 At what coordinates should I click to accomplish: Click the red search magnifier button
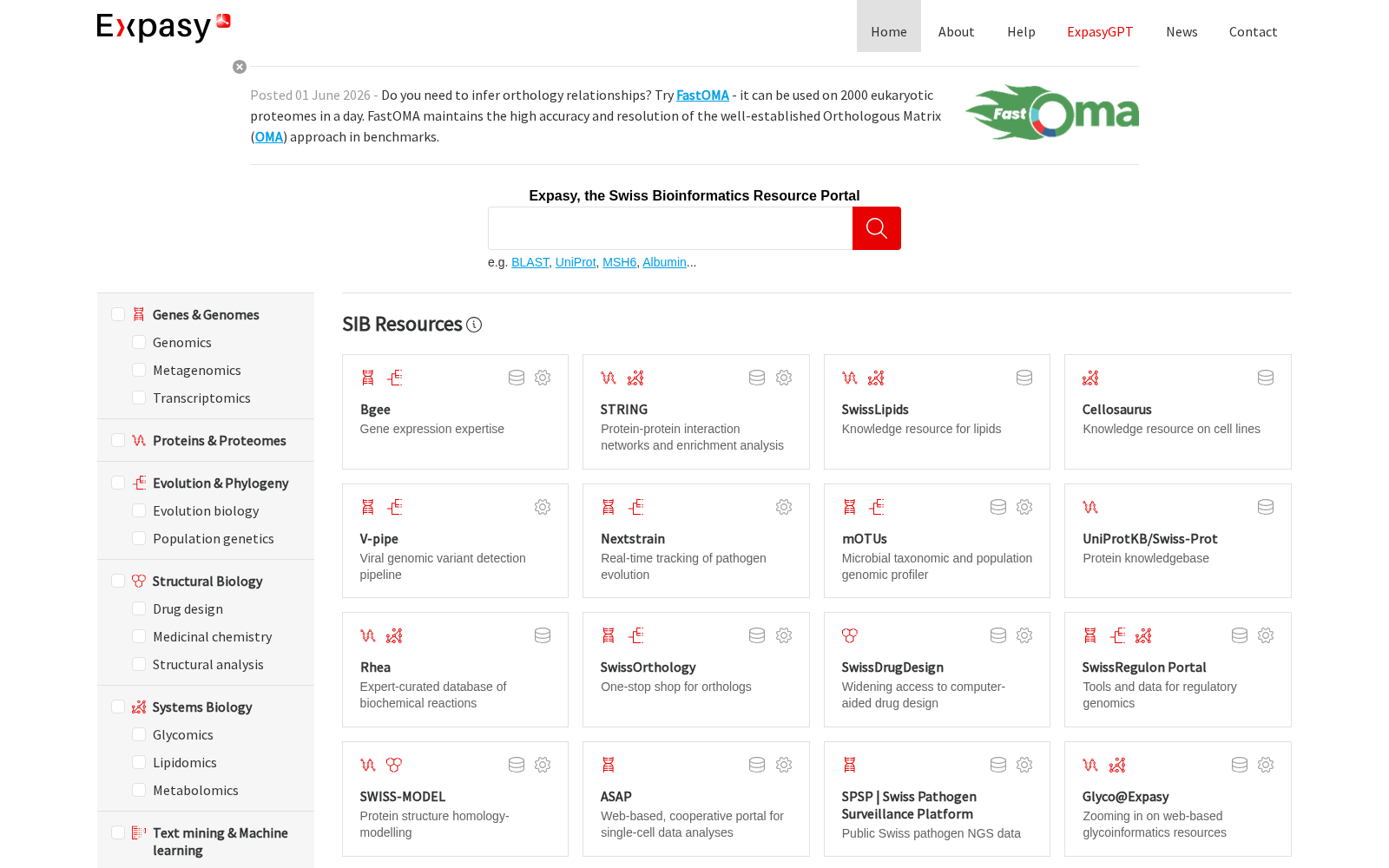tap(877, 228)
